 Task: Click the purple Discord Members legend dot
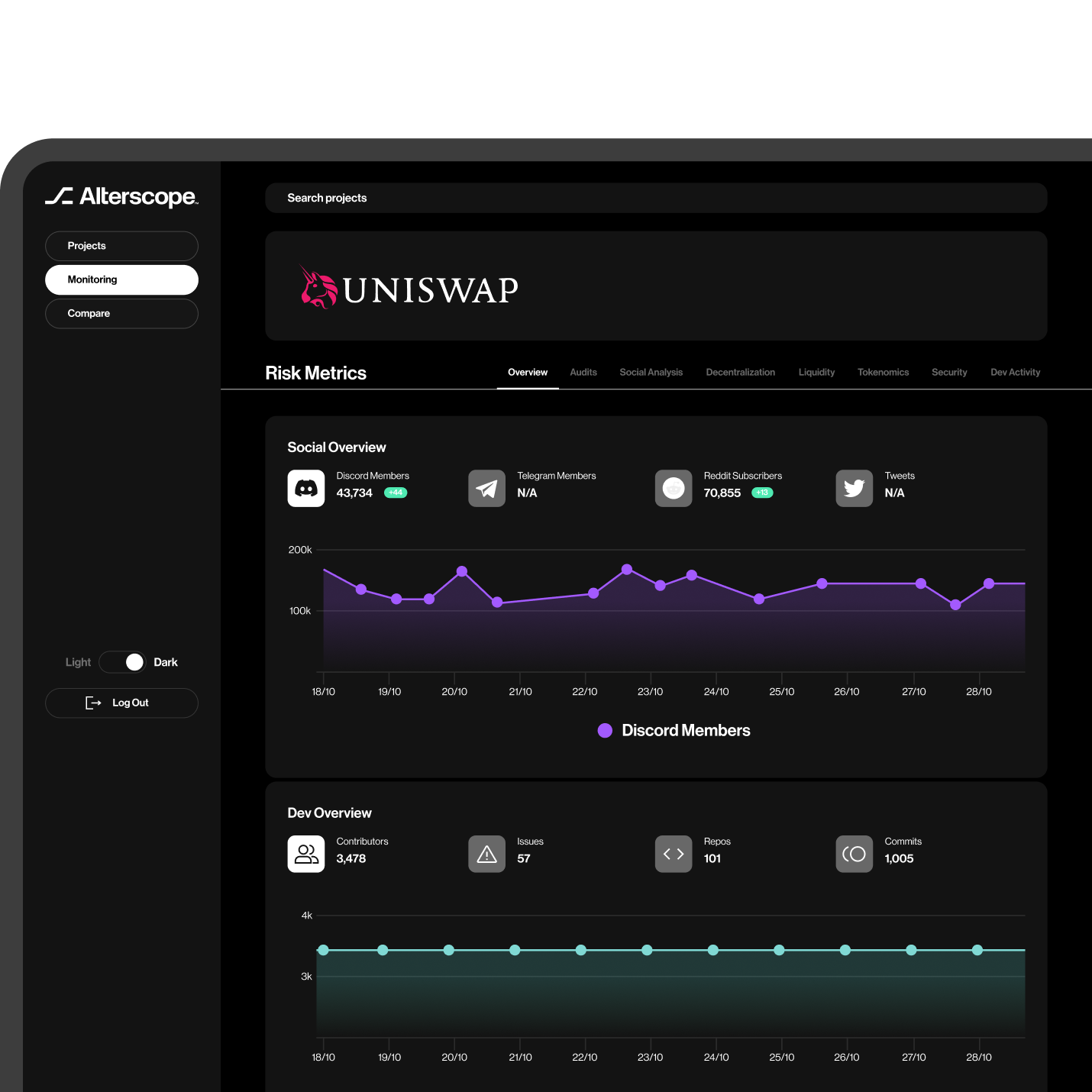pos(605,731)
